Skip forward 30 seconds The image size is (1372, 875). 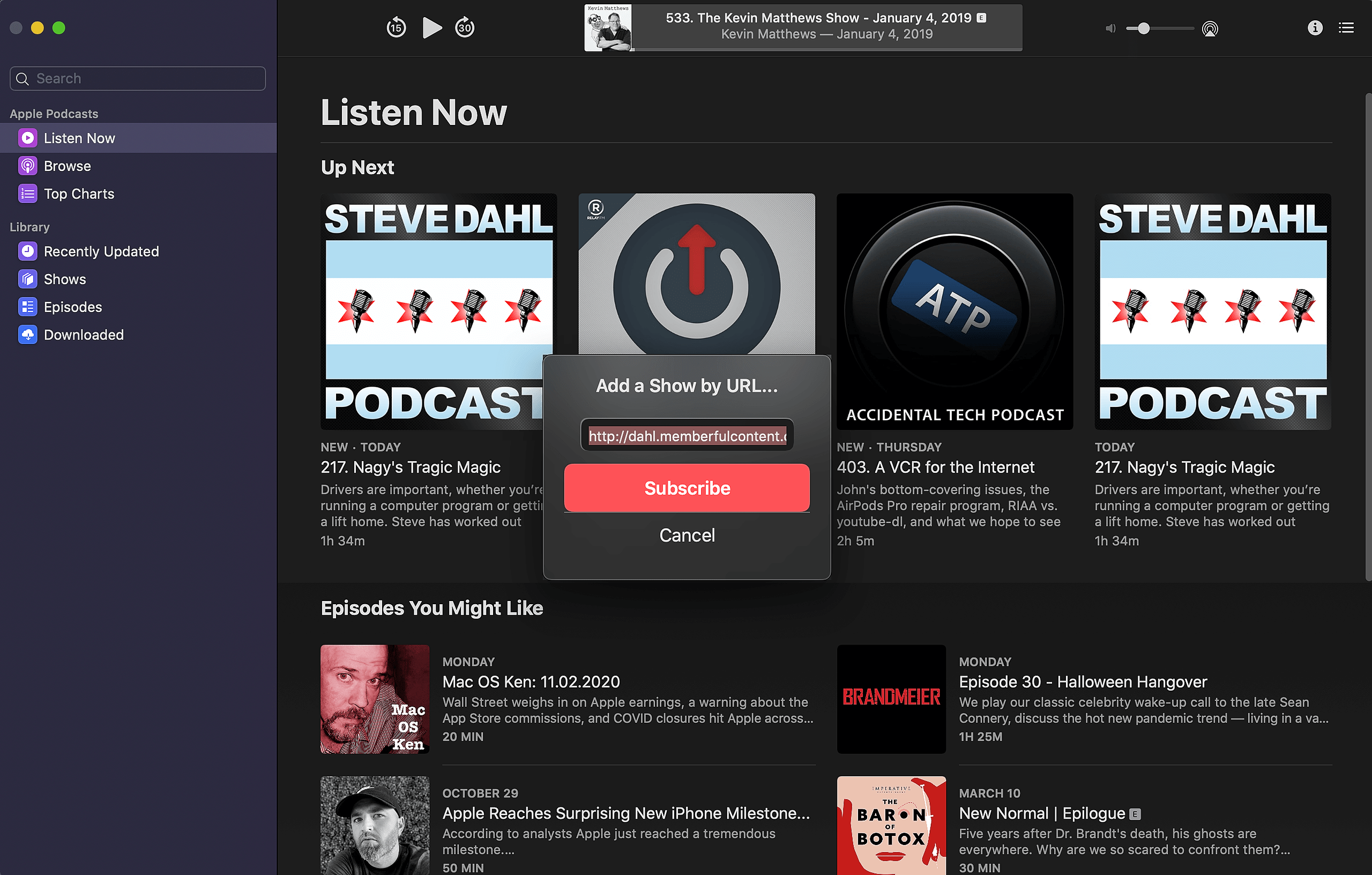click(x=465, y=27)
